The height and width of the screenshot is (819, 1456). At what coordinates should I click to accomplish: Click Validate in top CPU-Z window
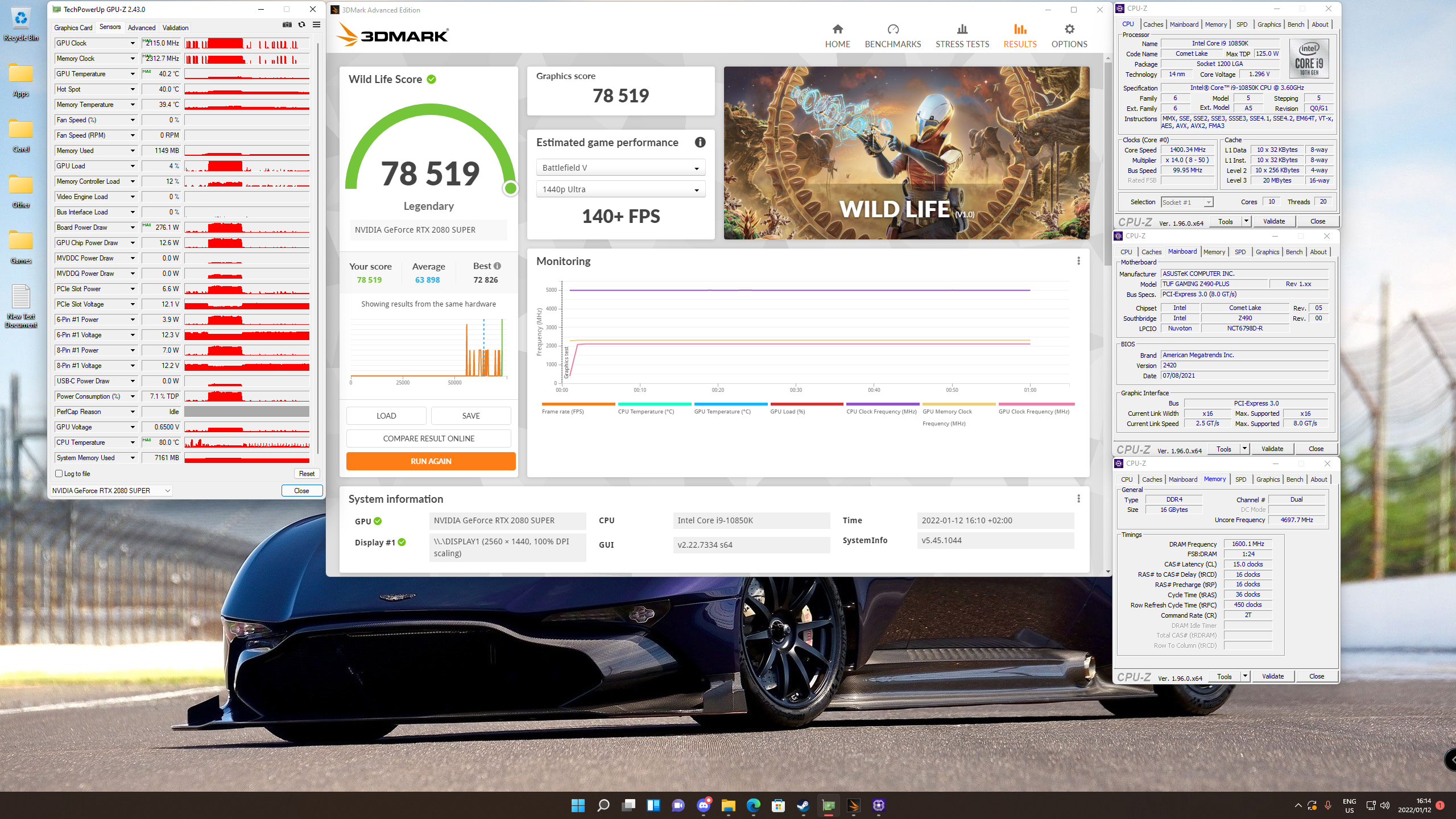click(x=1274, y=221)
